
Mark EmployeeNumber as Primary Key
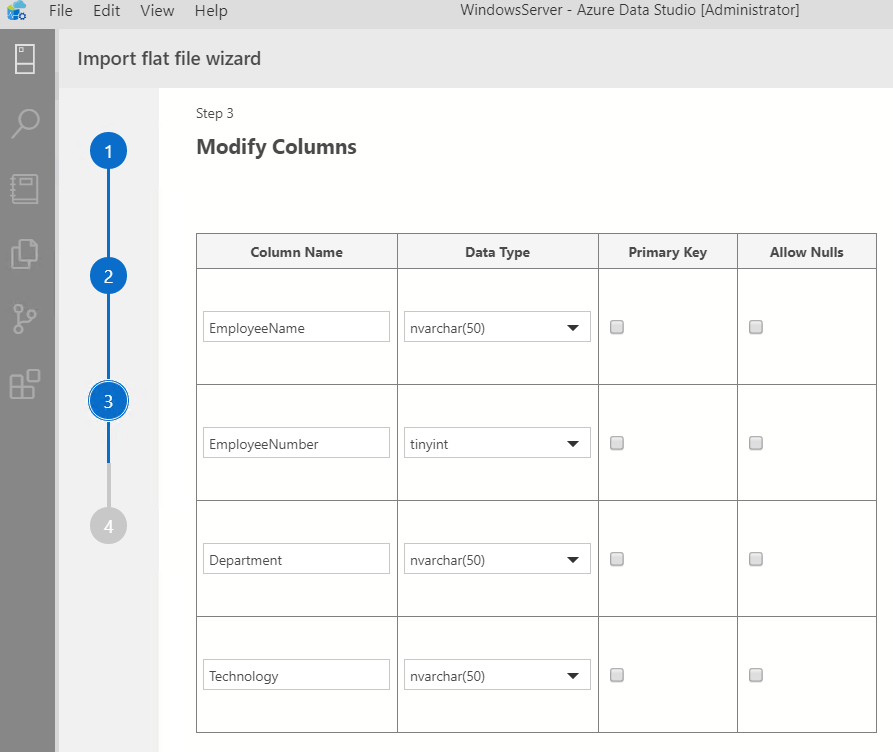(x=617, y=443)
